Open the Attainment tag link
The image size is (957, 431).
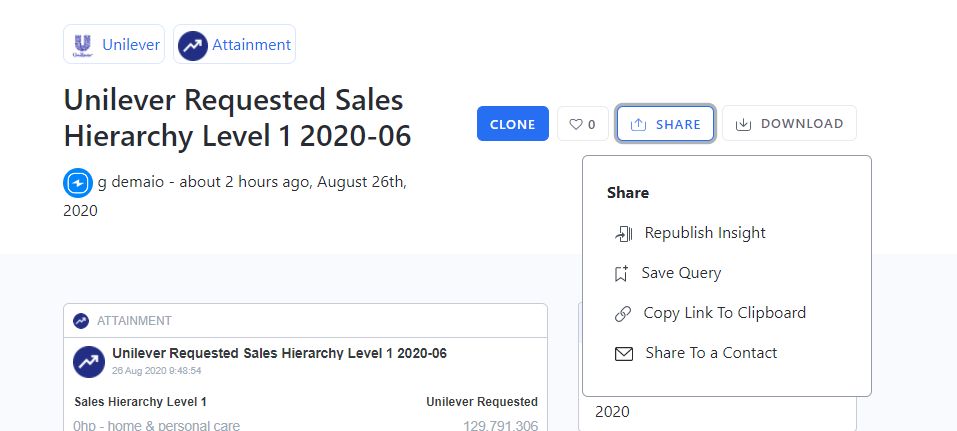coord(234,44)
